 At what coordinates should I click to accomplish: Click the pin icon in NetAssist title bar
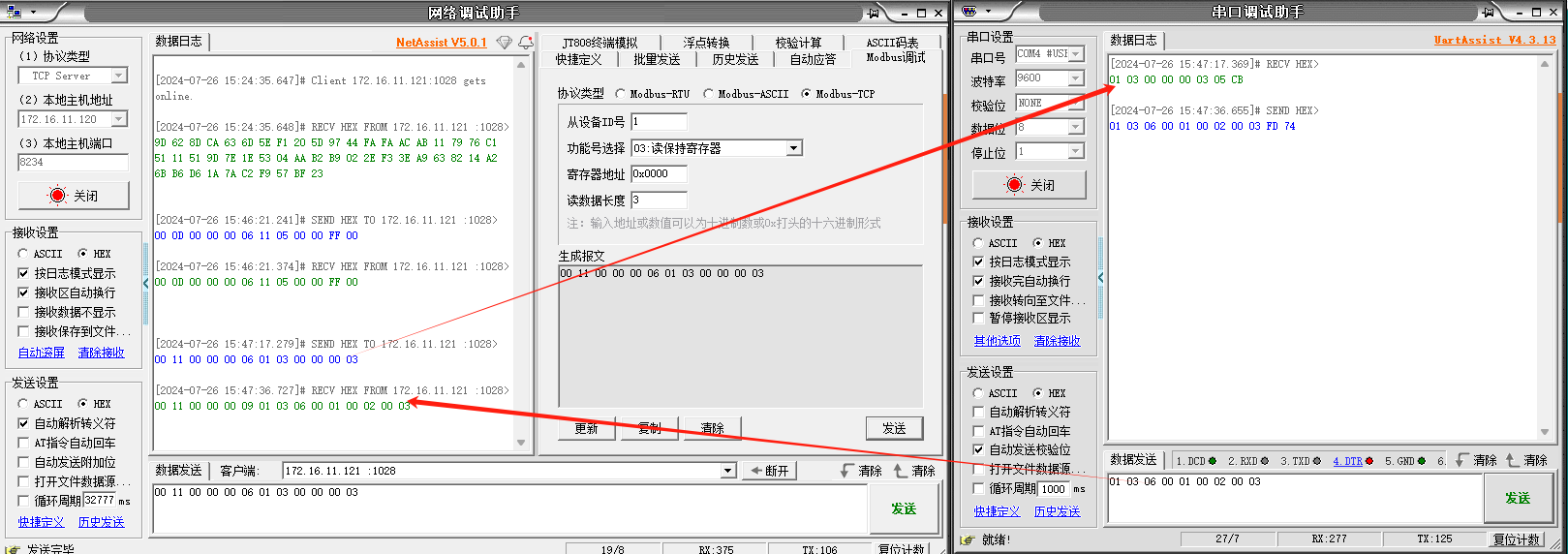coord(873,13)
